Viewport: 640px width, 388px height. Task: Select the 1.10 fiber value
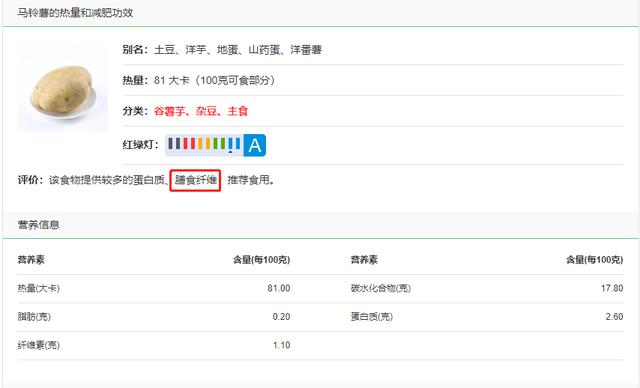[x=281, y=345]
